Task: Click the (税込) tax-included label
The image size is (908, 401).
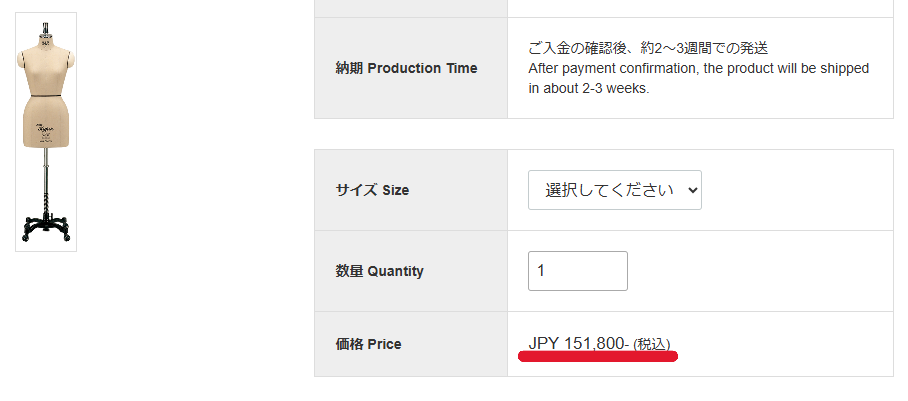Action: [652, 344]
